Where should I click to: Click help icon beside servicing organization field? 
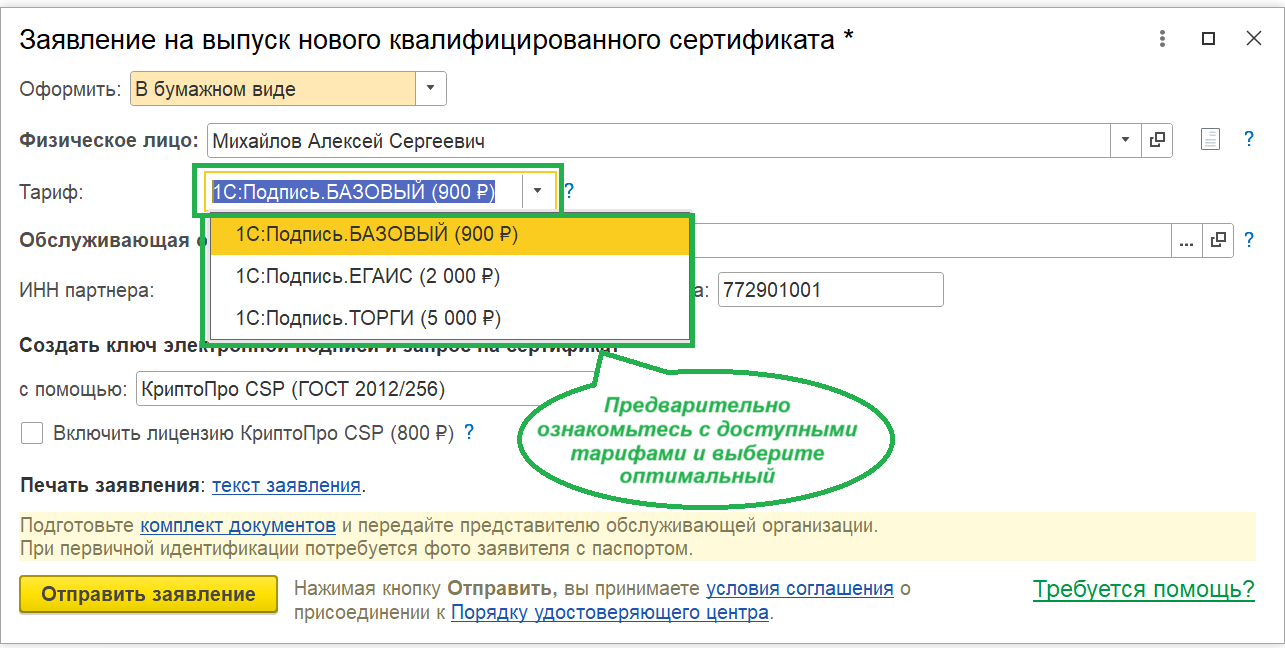coord(1248,241)
